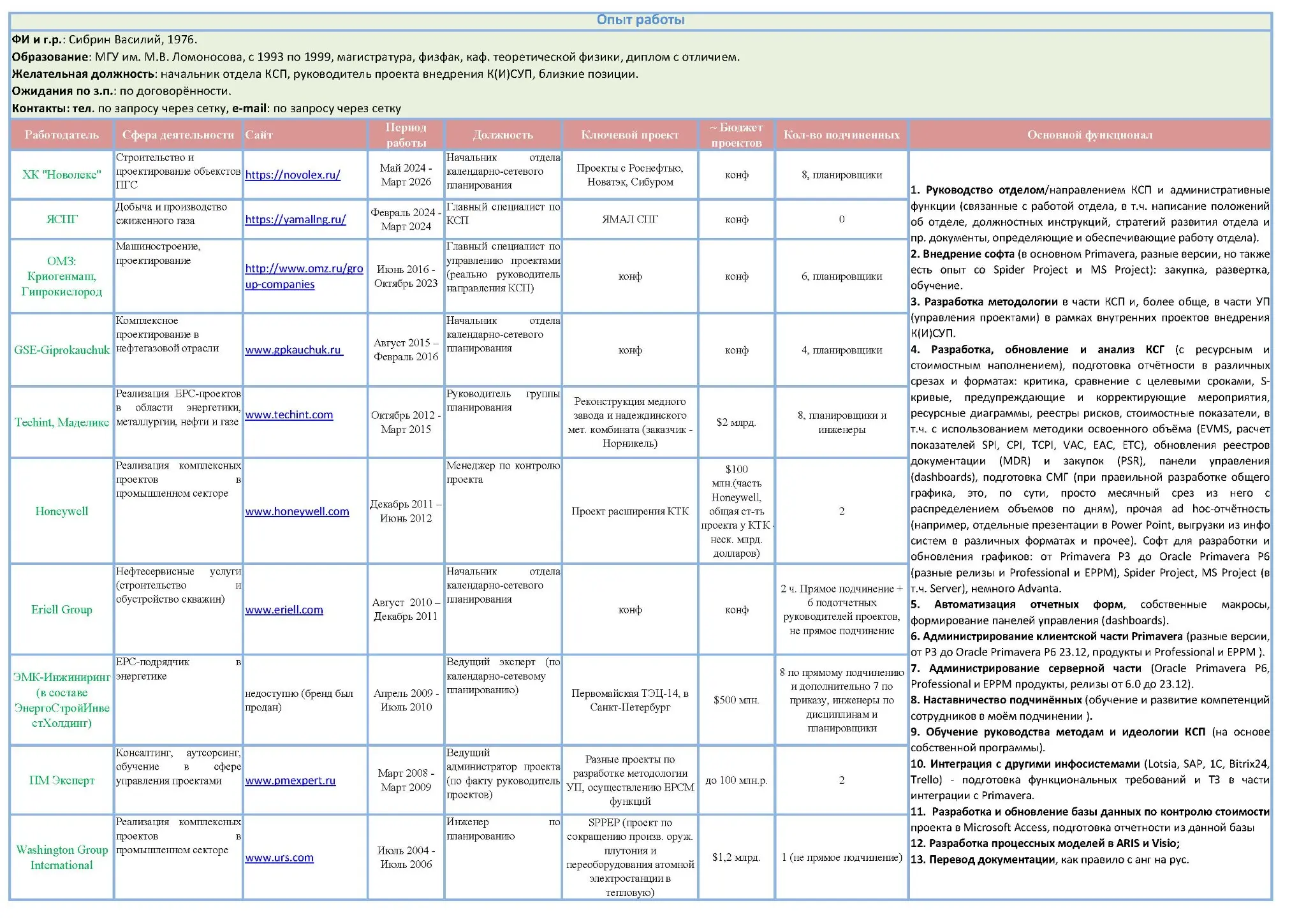The width and height of the screenshot is (1306, 924).
Task: Open the www.honeywell.com link
Action: pos(297,511)
